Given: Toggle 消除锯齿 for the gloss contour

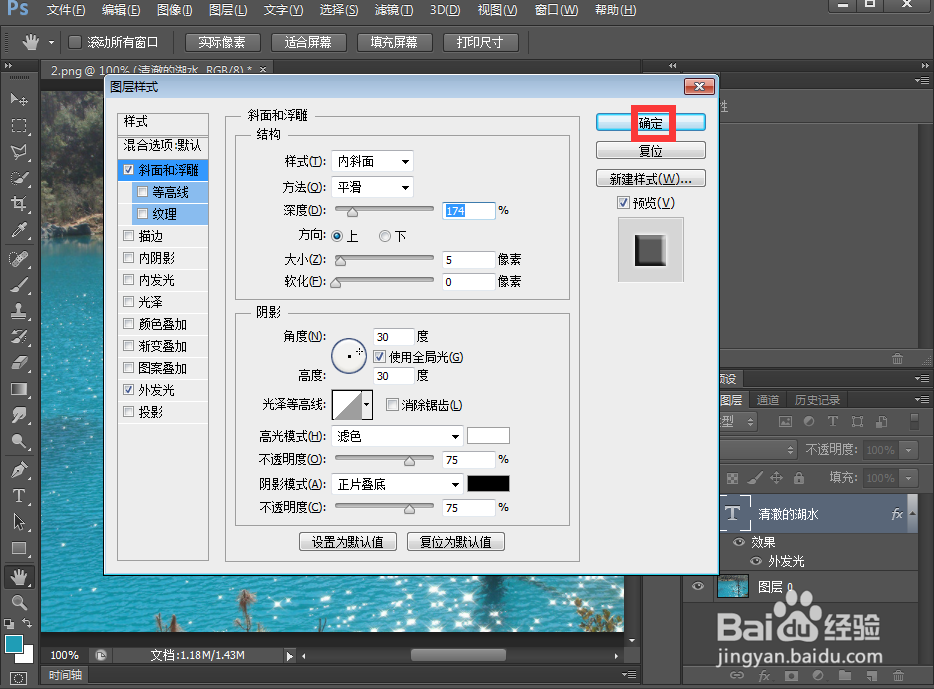Looking at the screenshot, I should [x=390, y=404].
